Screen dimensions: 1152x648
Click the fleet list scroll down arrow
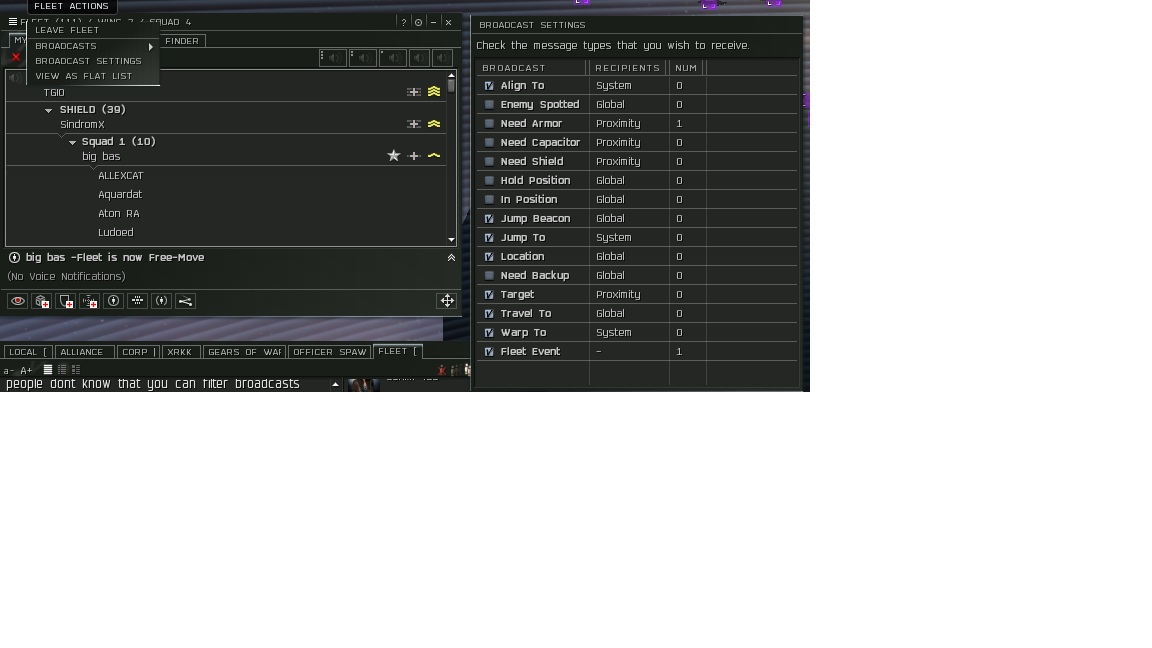pos(451,240)
